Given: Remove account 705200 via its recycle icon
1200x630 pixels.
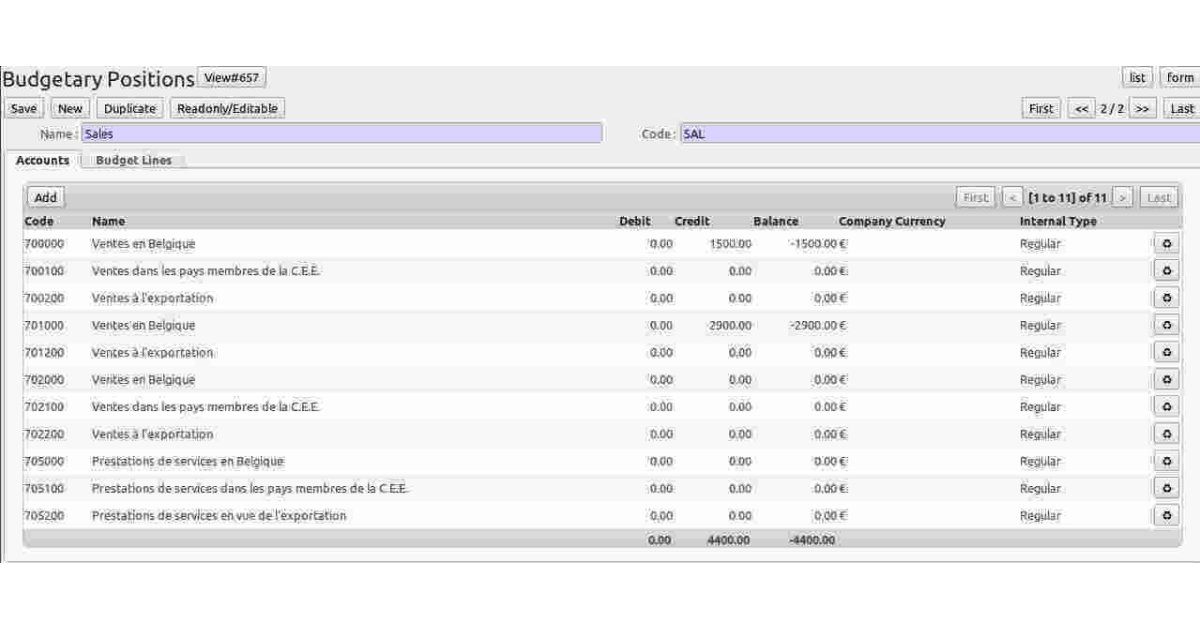Looking at the screenshot, I should pos(1165,515).
